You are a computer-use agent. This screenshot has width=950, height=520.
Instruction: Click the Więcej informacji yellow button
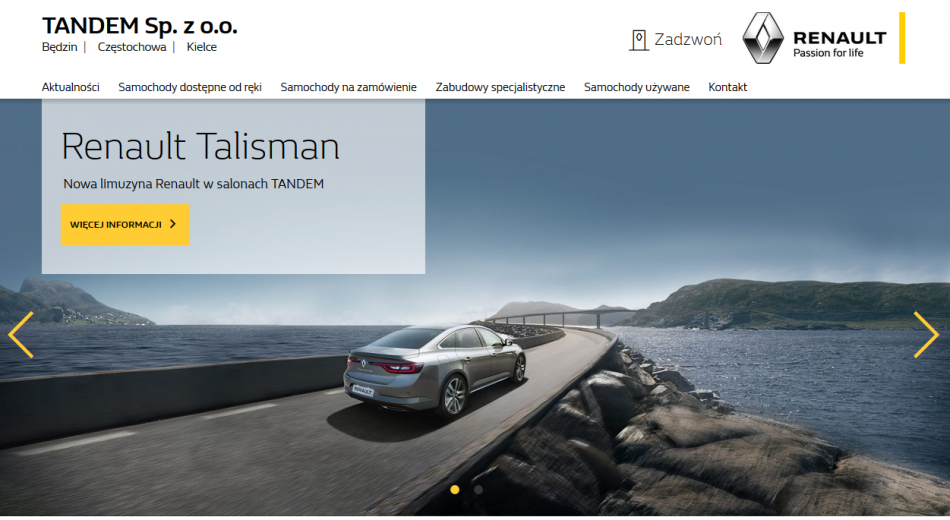coord(125,225)
